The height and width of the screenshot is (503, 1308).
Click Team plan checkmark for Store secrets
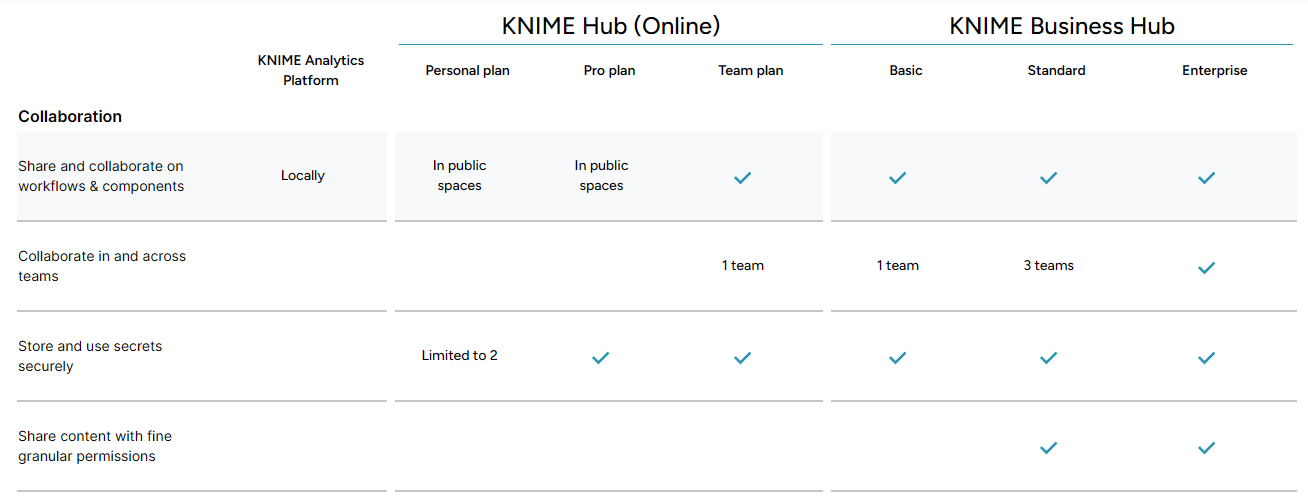742,358
